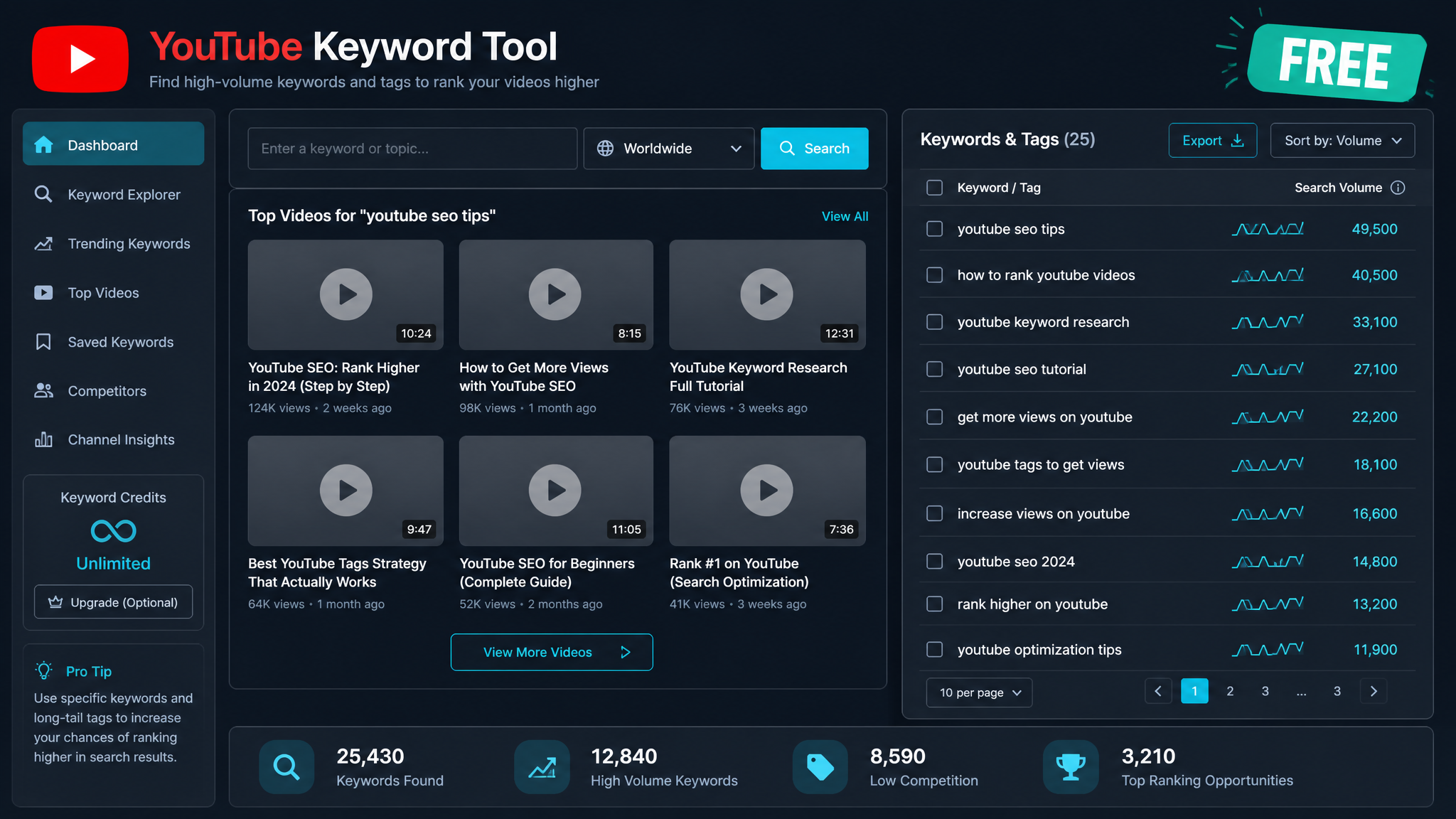Open the Worldwide region dropdown
Viewport: 1456px width, 819px height.
(668, 149)
